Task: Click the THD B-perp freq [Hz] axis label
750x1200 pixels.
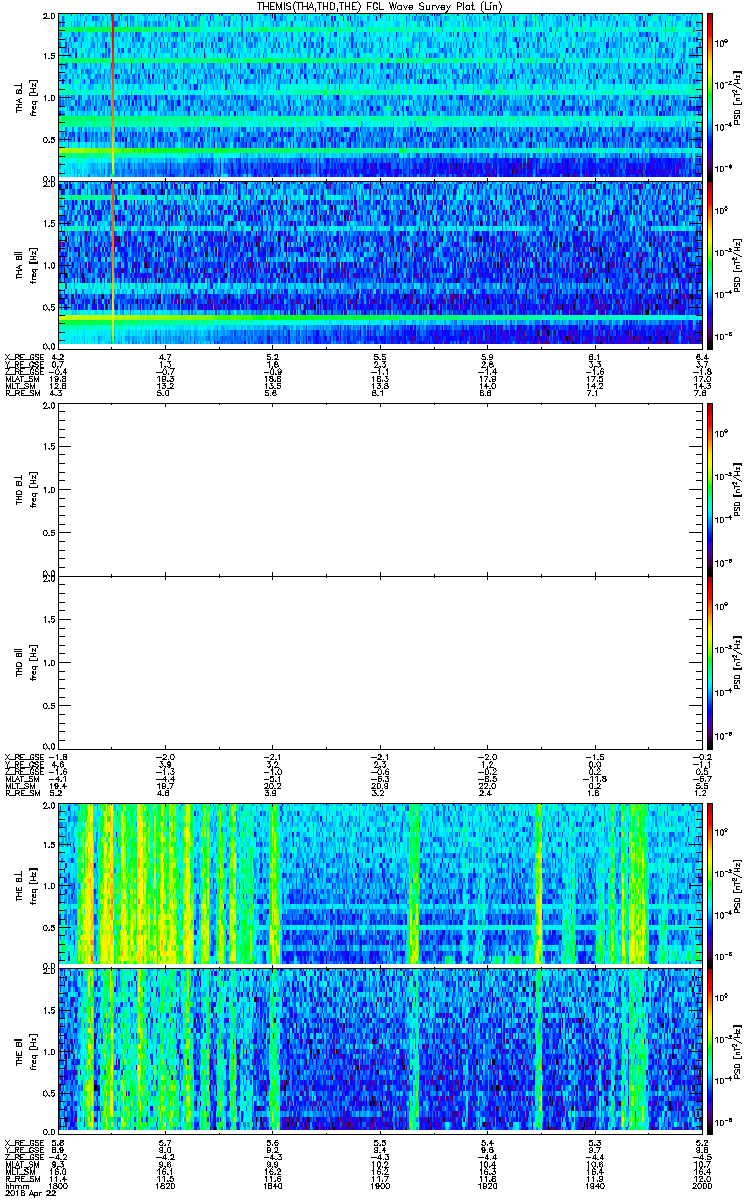Action: (x=26, y=489)
